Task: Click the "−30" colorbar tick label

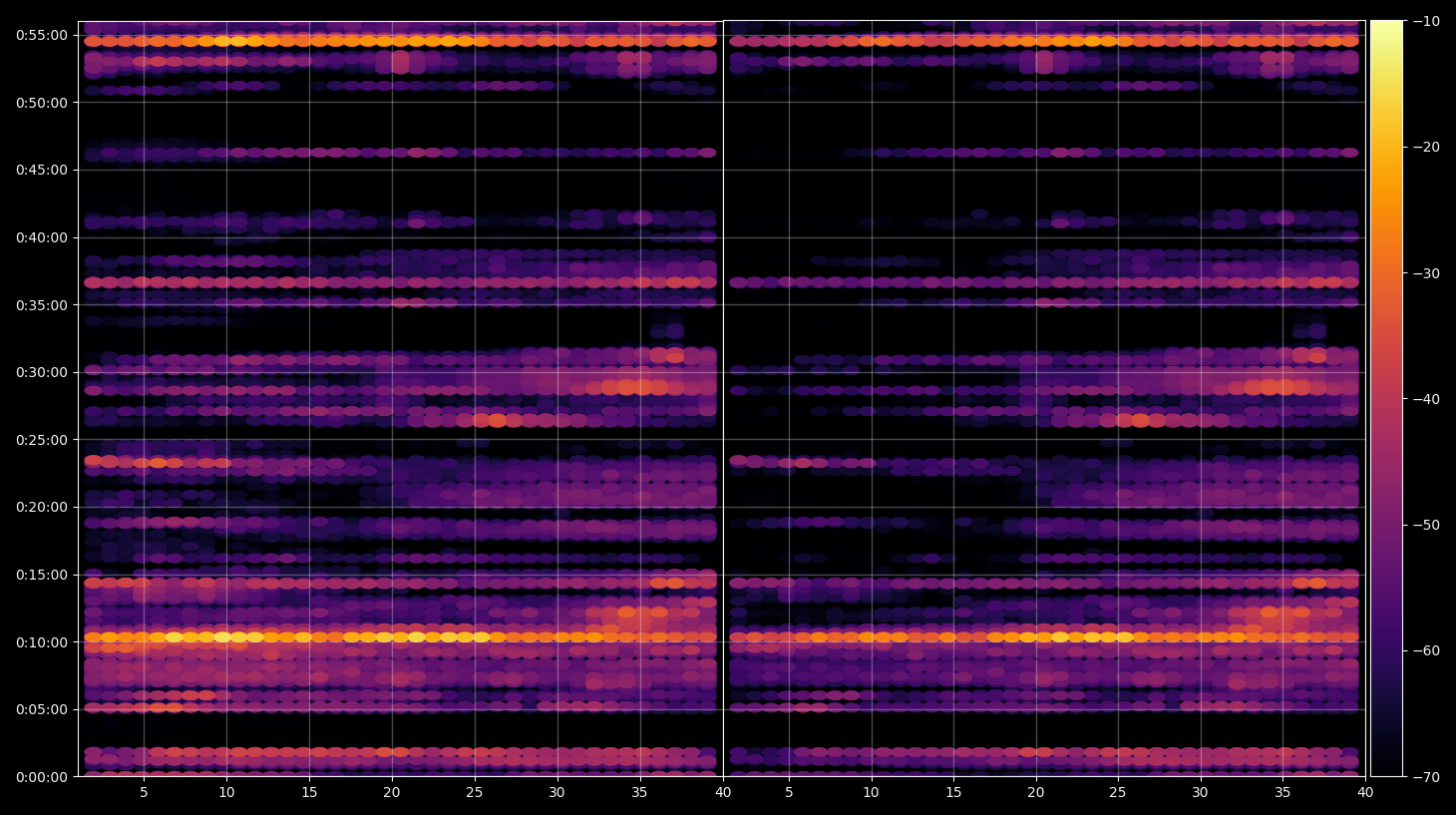Action: pos(1426,273)
